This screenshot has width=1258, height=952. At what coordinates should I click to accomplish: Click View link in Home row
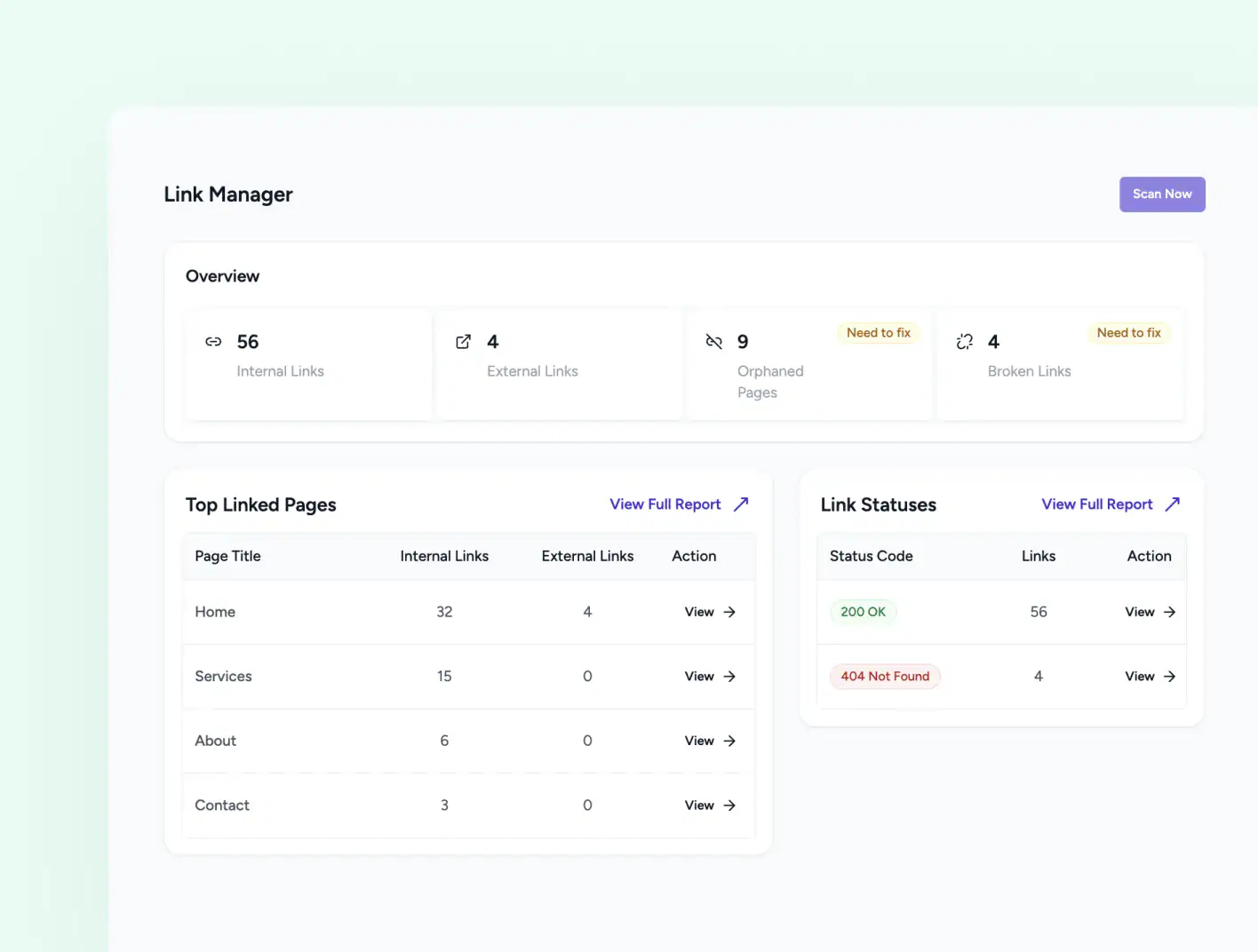[699, 612]
